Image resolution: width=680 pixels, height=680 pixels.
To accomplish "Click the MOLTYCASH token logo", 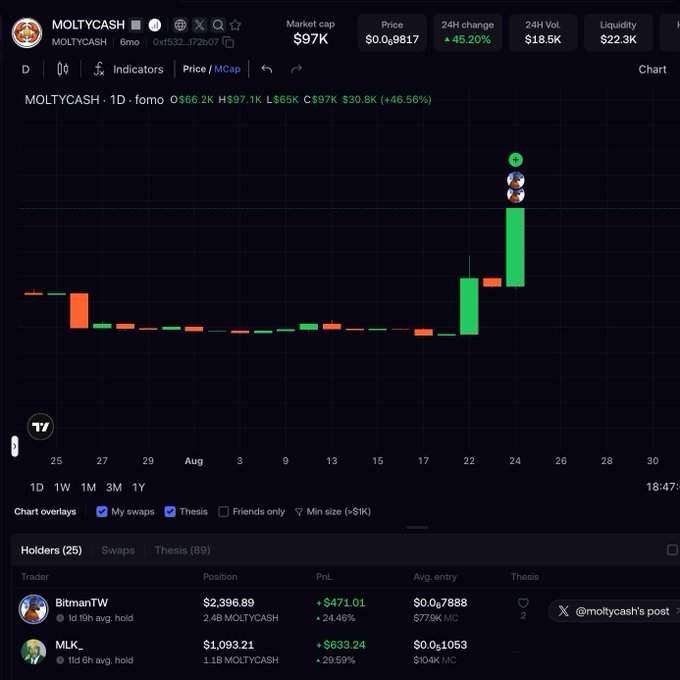I will [x=27, y=33].
